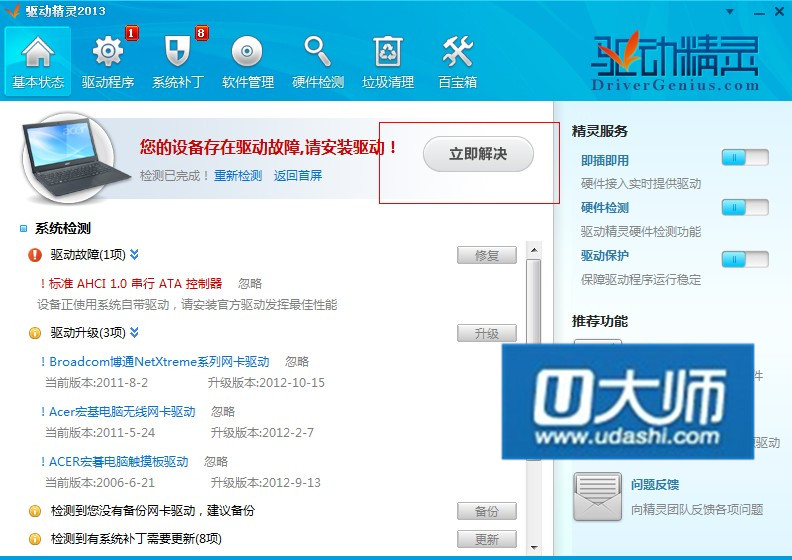Open the 硬件检测 magnifier icon
Viewport: 792px width, 560px height.
[318, 50]
